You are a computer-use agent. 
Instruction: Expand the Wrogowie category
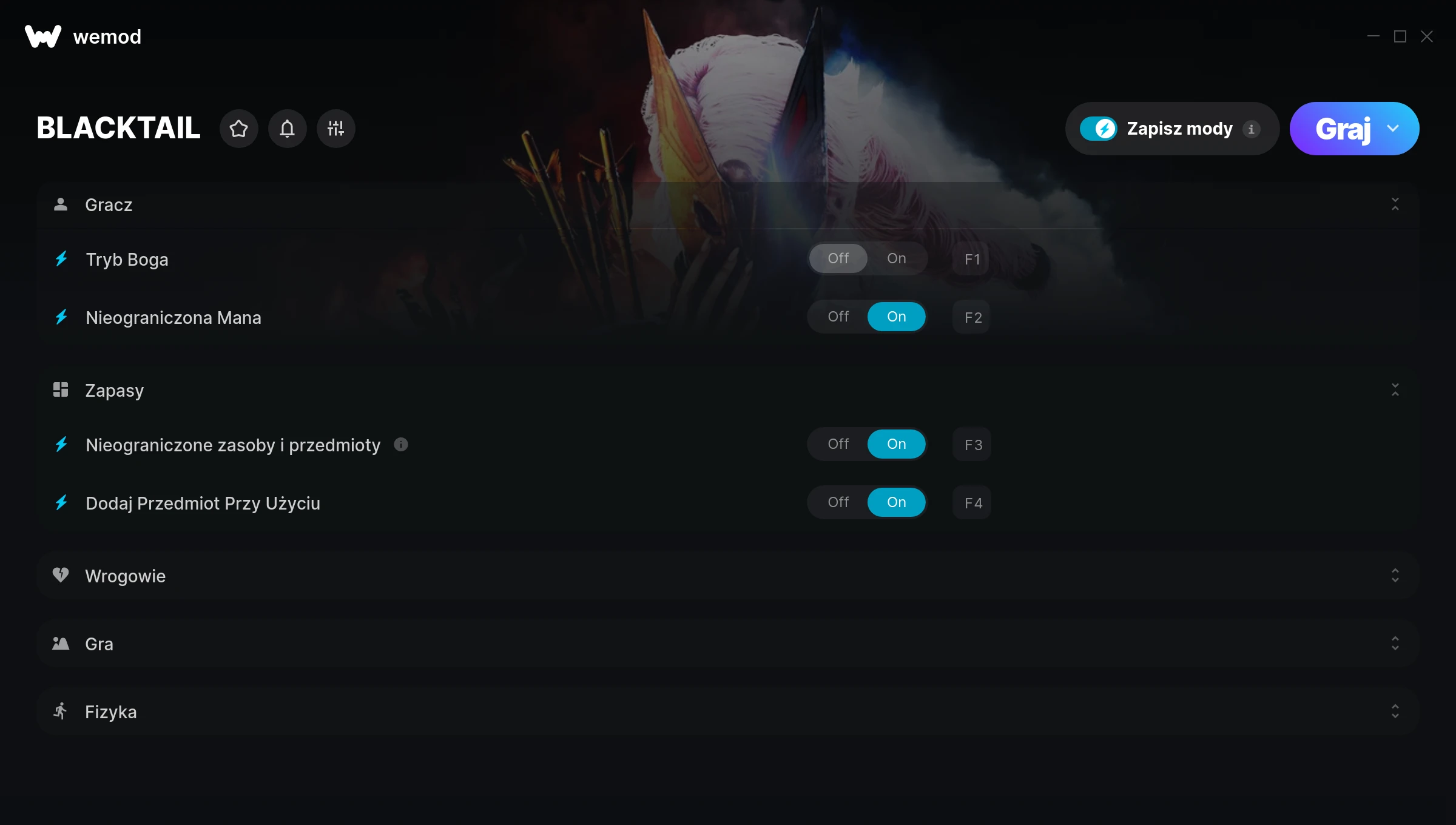(x=1395, y=576)
